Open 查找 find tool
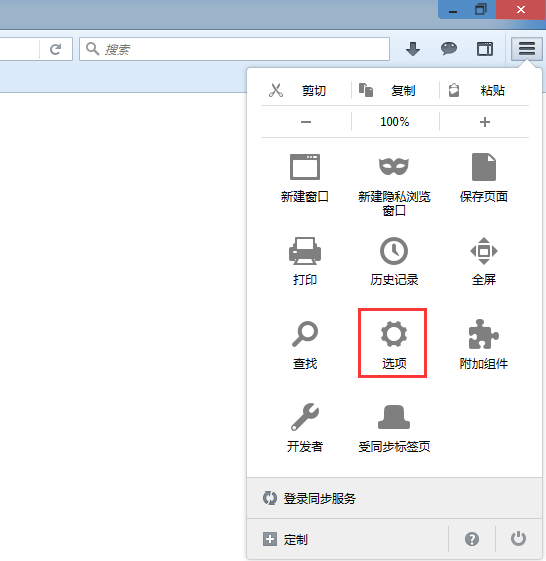This screenshot has width=546, height=561. [x=305, y=345]
